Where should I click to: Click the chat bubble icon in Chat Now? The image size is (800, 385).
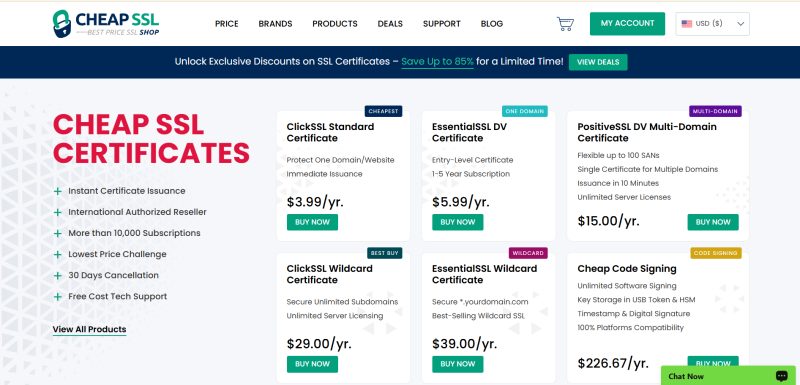(781, 376)
